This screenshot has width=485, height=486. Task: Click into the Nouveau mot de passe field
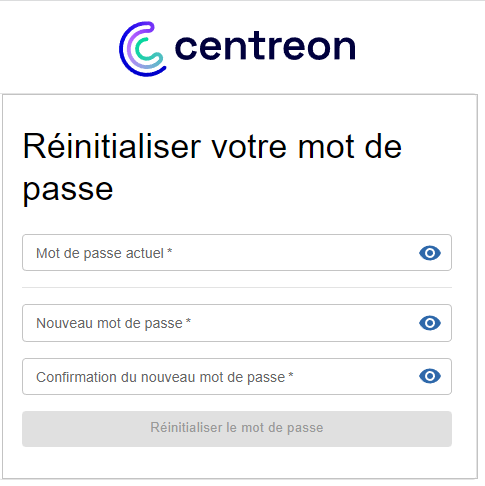click(237, 323)
